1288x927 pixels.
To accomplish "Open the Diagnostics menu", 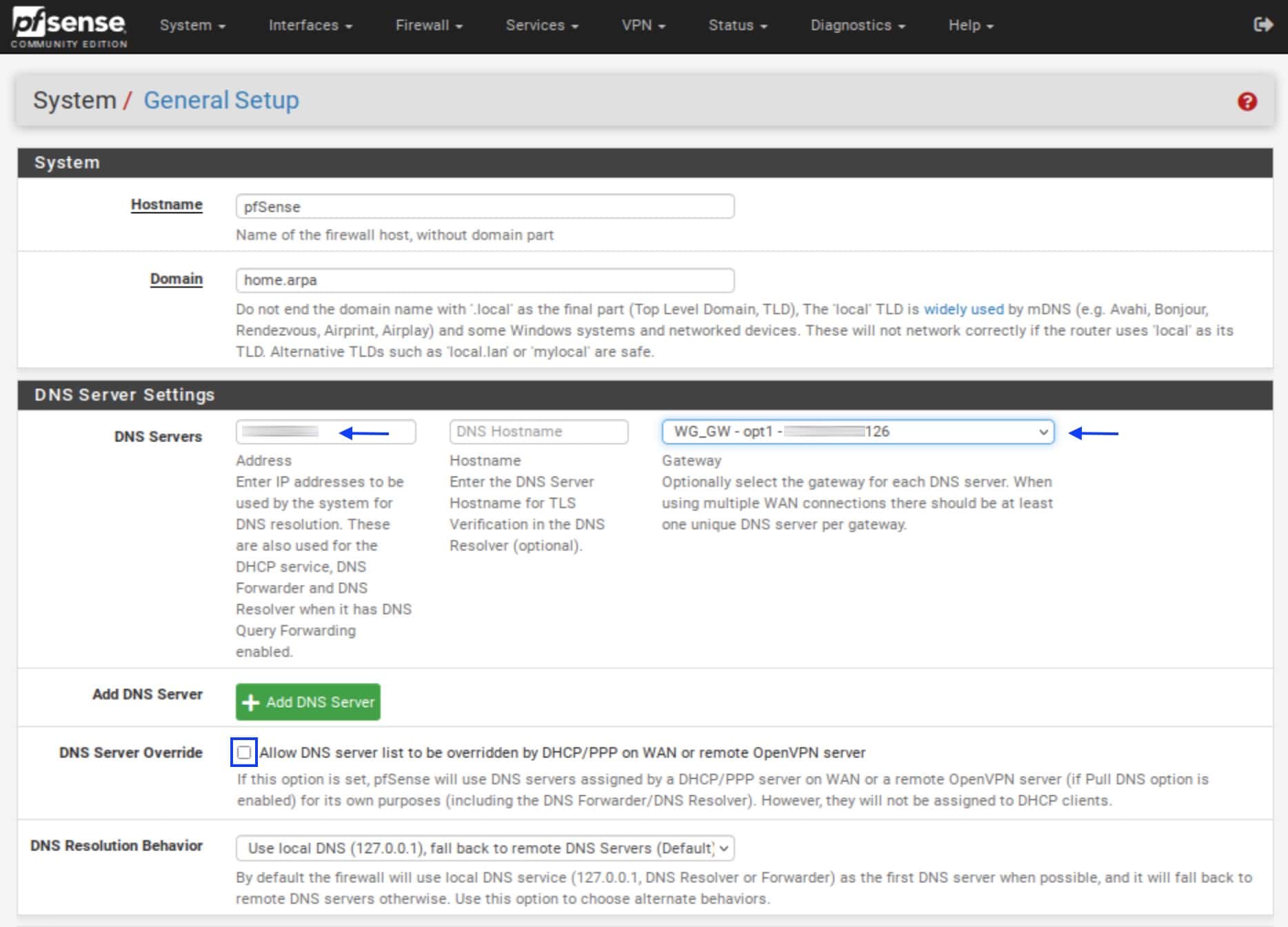I will [x=858, y=26].
